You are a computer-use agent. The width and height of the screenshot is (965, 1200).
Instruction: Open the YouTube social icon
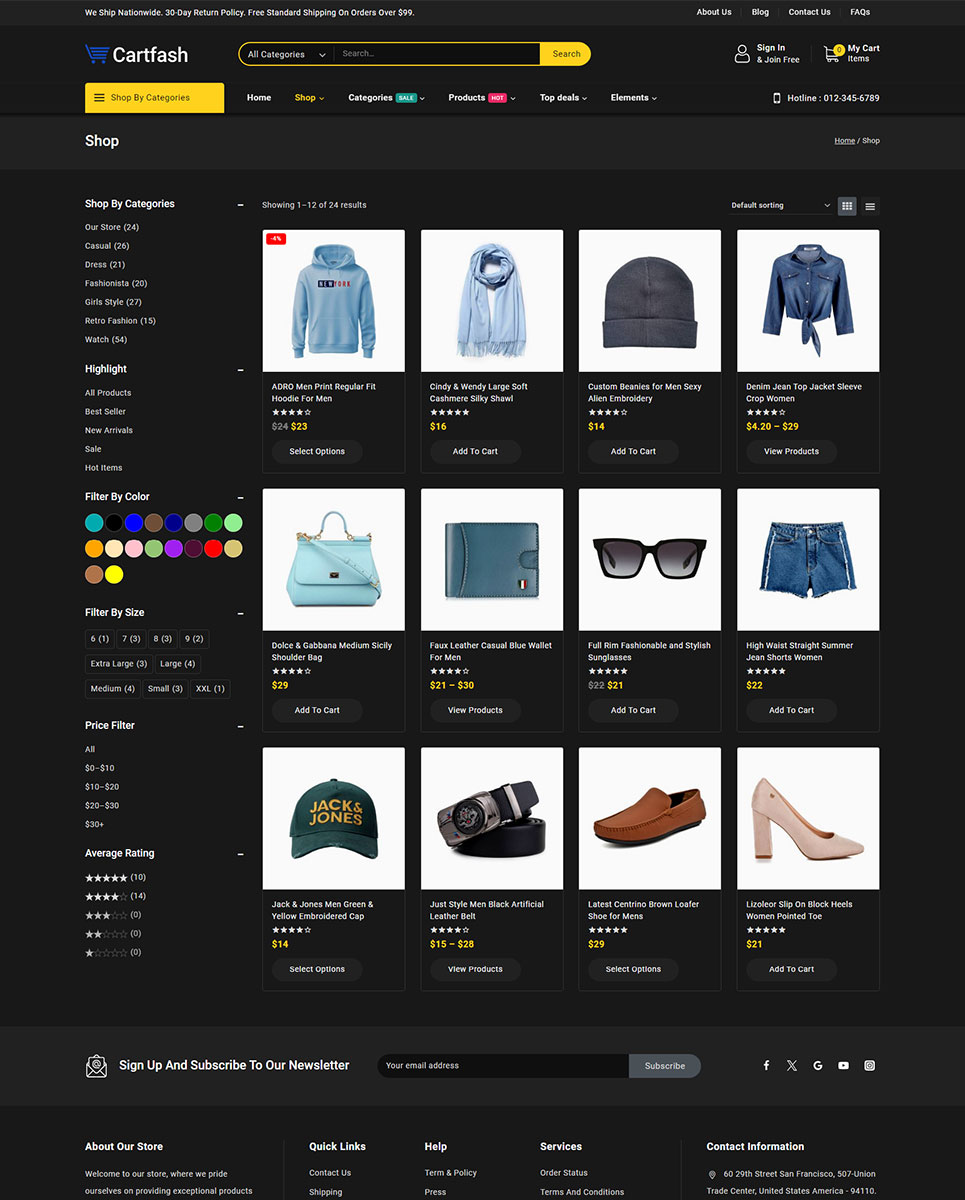843,1066
